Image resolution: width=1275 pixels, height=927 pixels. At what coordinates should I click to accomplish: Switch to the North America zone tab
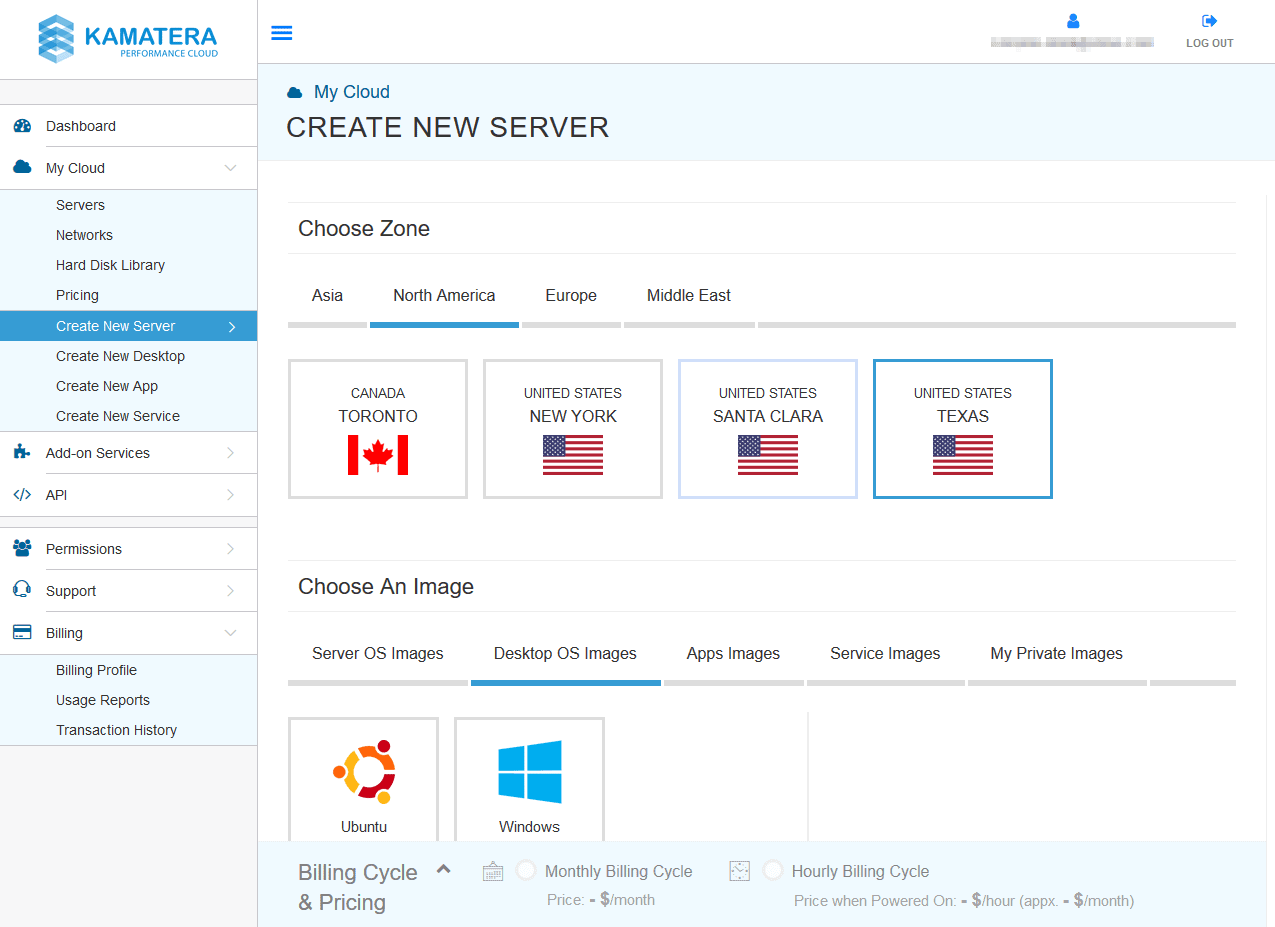(x=444, y=296)
